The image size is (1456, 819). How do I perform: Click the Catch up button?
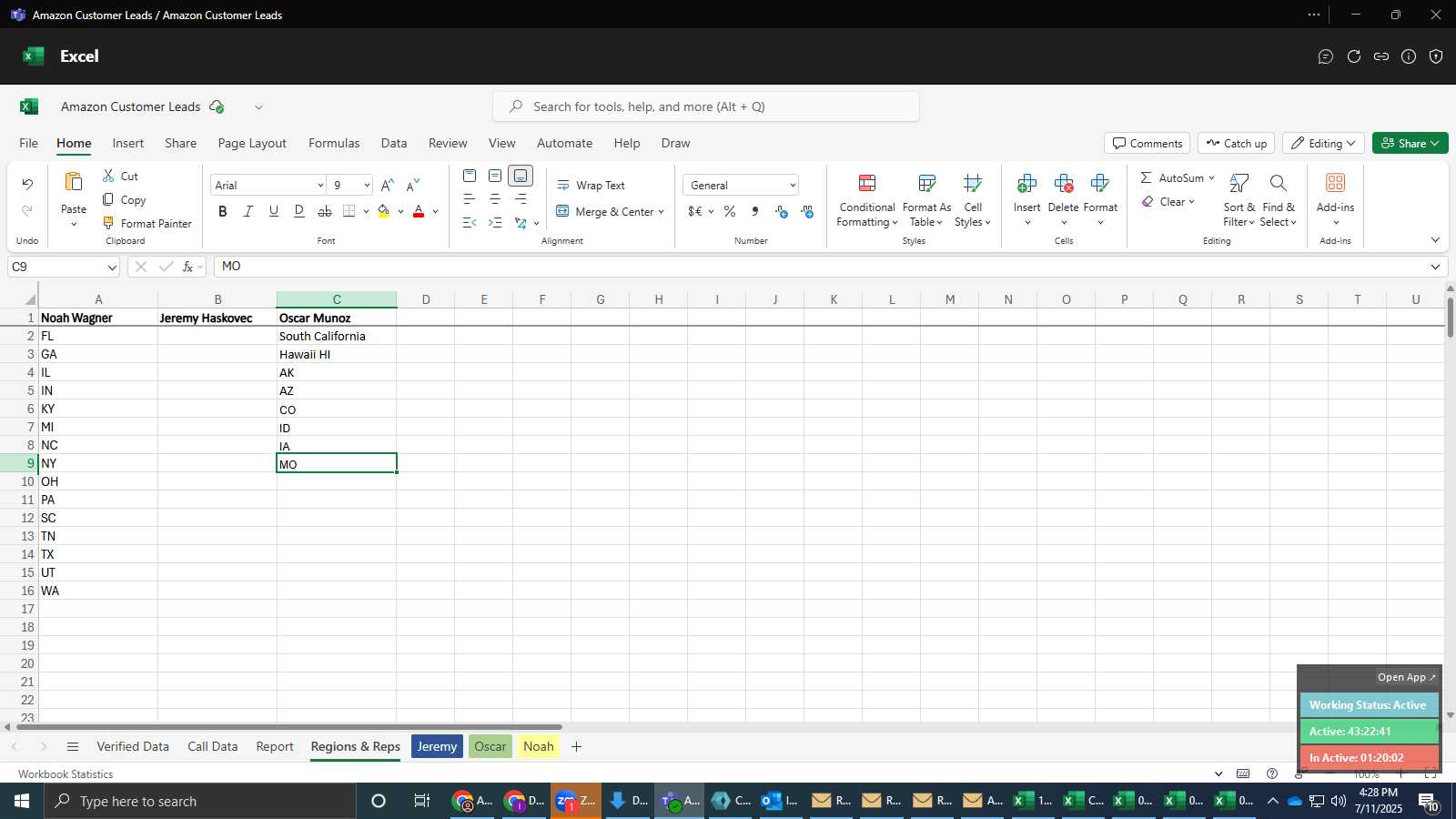tap(1236, 143)
